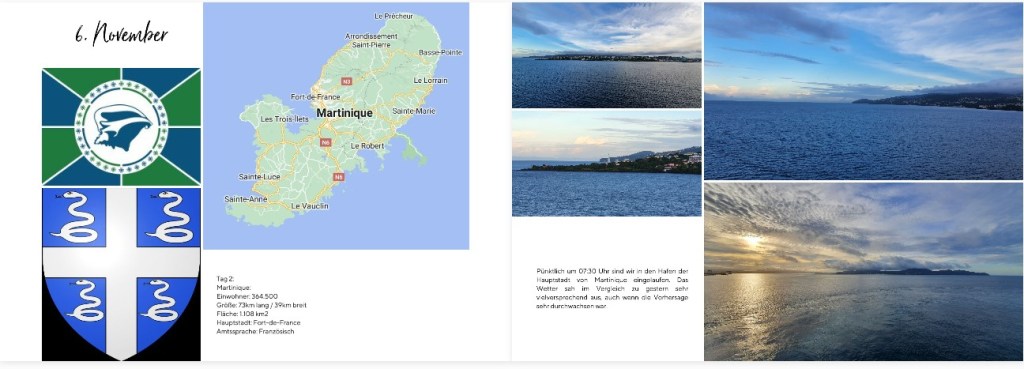Click the '6. November' heading
Screen dimensions: 1024x369
[121, 34]
